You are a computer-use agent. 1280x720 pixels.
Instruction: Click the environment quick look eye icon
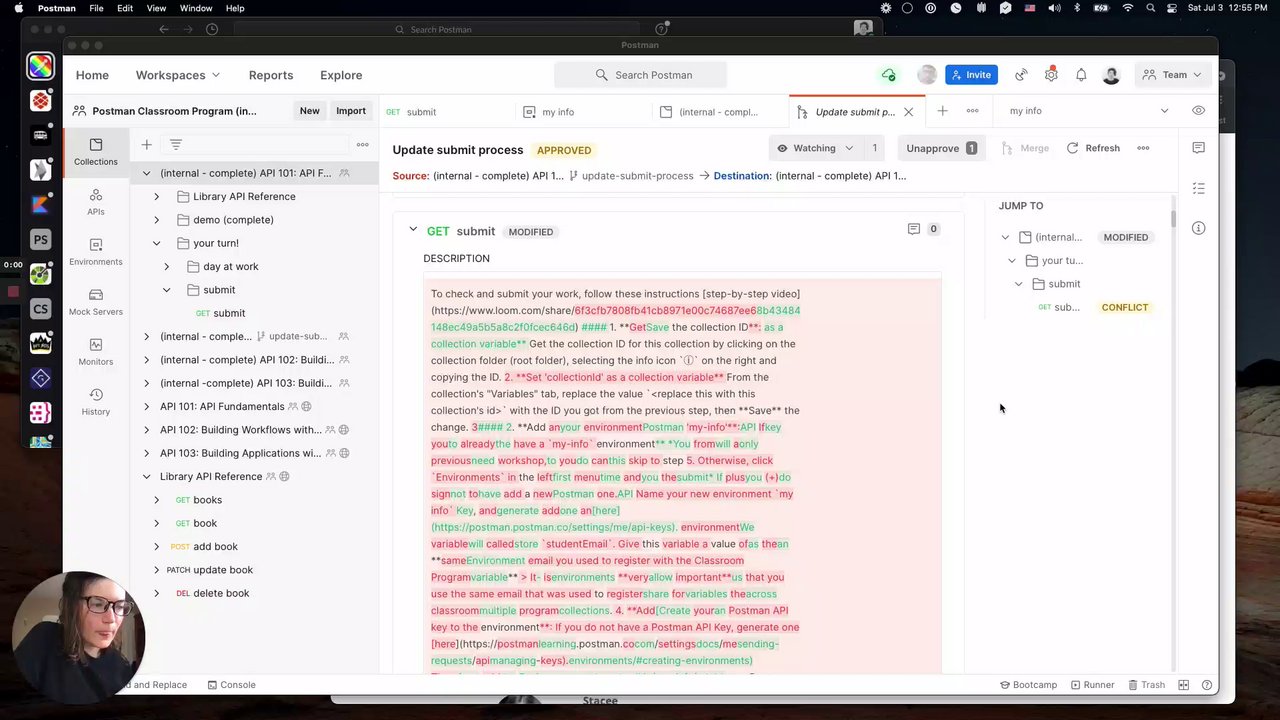point(1198,111)
